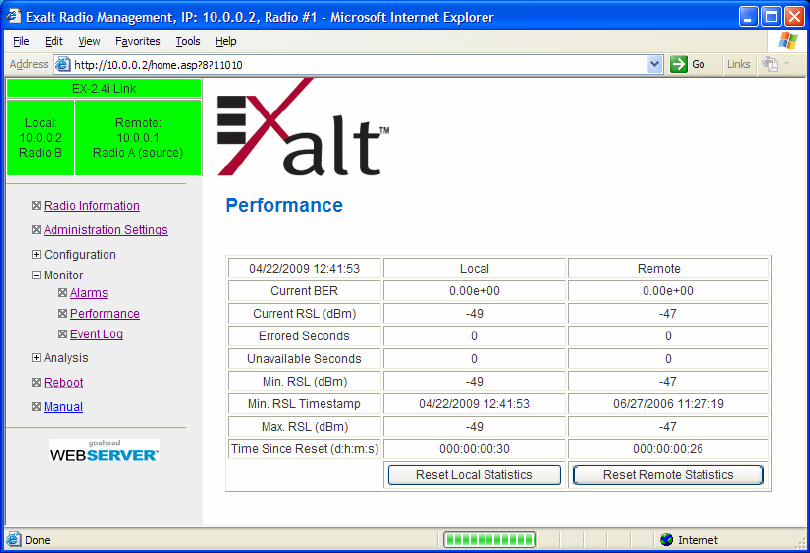Click the Internet zone globe icon

(666, 540)
